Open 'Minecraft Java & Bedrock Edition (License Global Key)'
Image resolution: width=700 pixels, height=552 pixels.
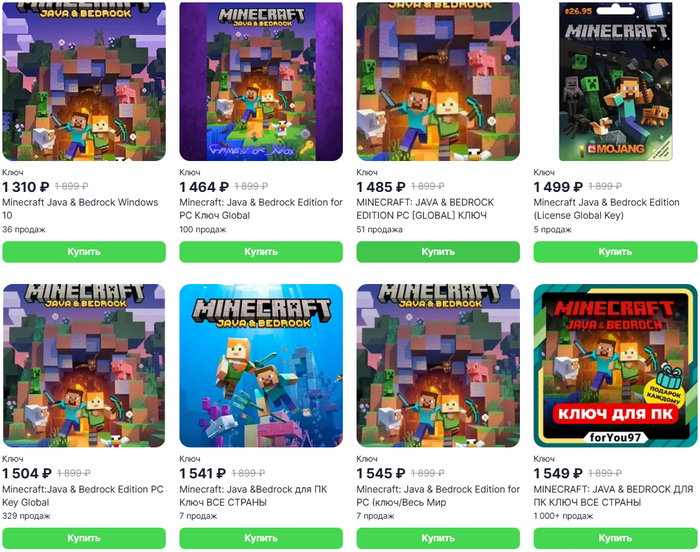(x=606, y=209)
